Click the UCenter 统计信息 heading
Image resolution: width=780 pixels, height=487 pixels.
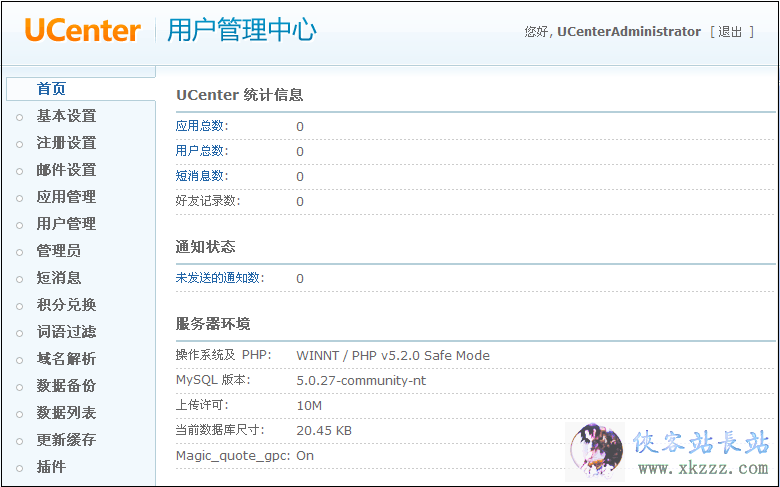tap(240, 95)
